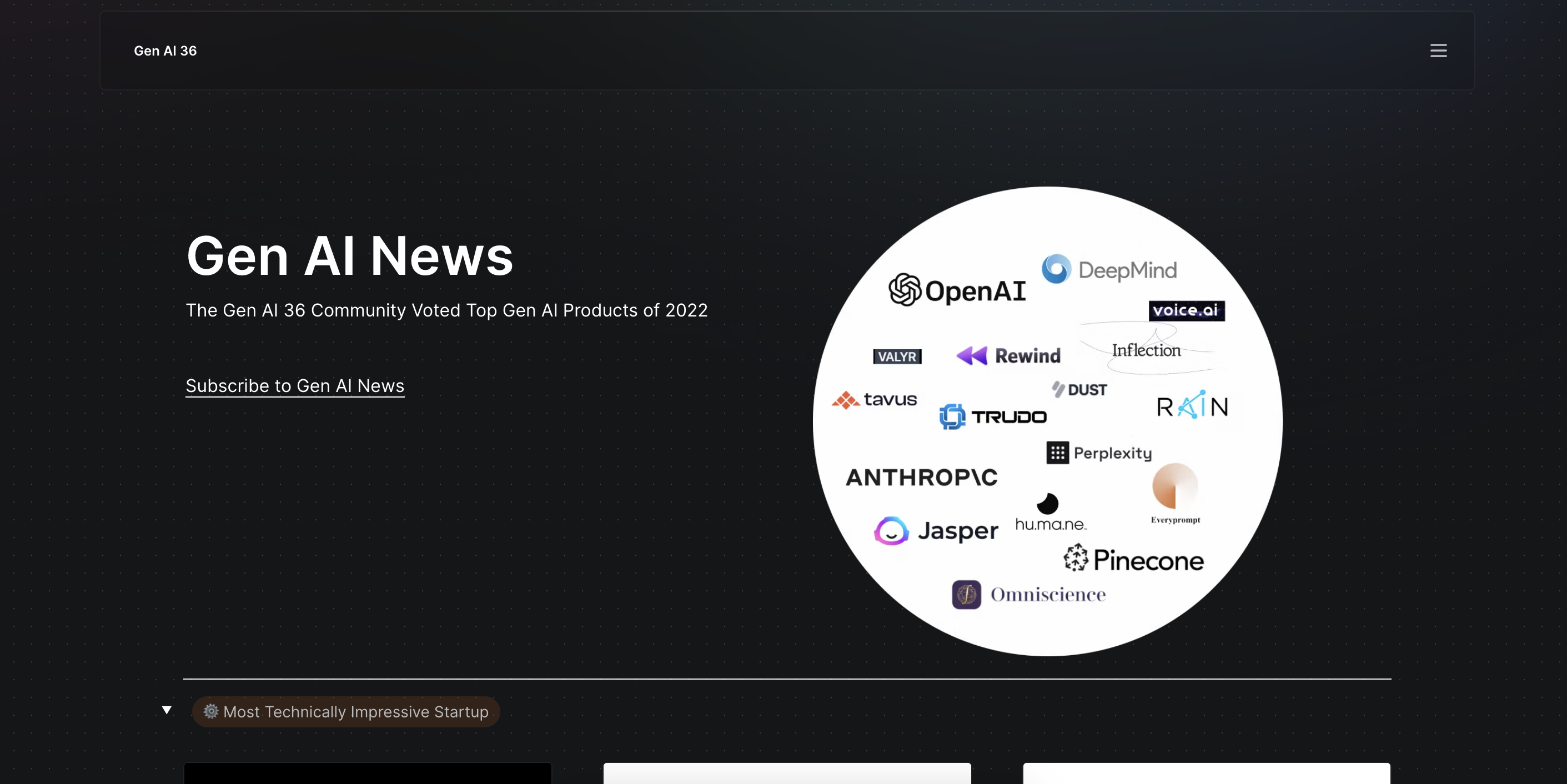Click the ANTHROPIC logo
1567x784 pixels.
922,478
